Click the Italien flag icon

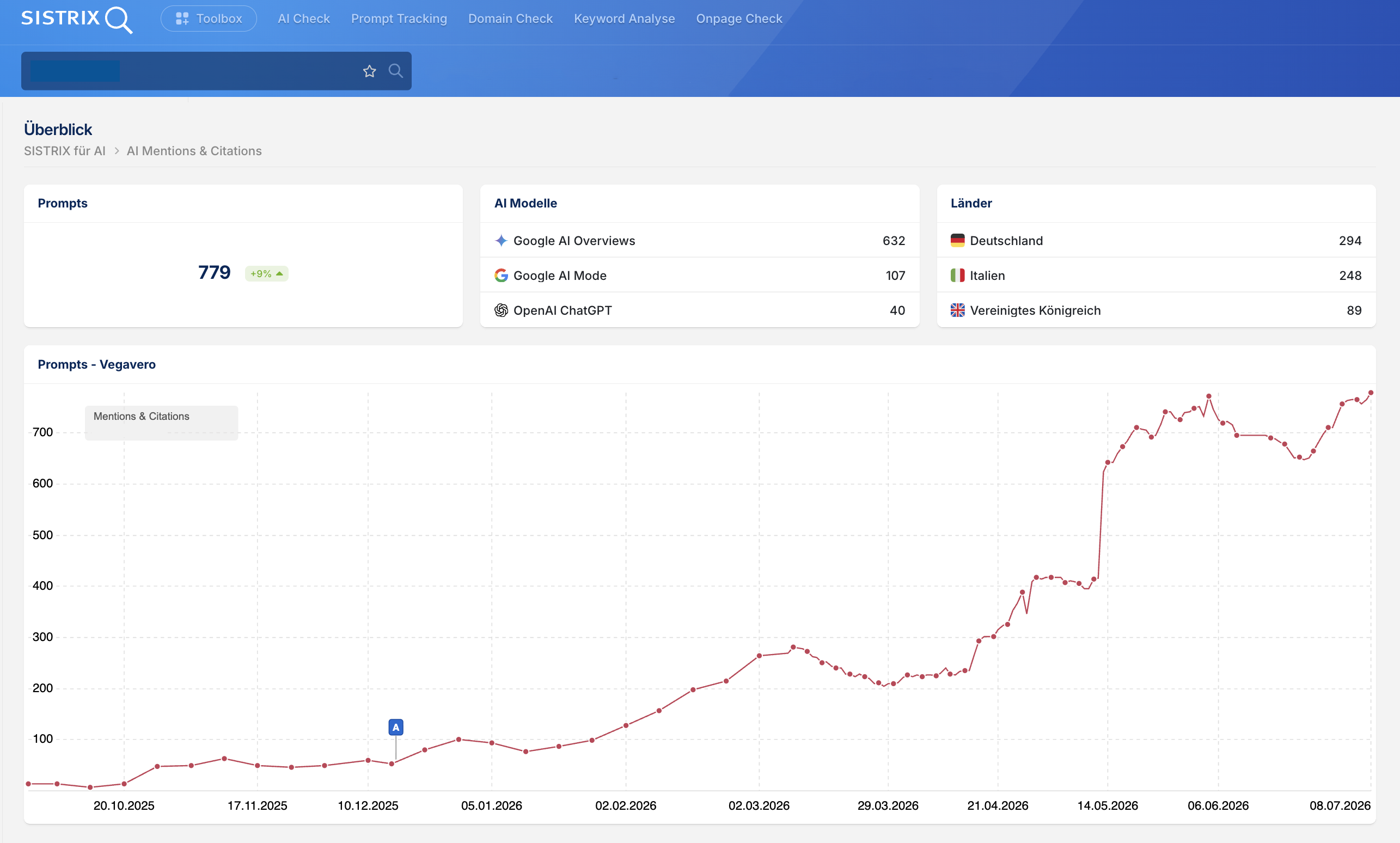[958, 276]
